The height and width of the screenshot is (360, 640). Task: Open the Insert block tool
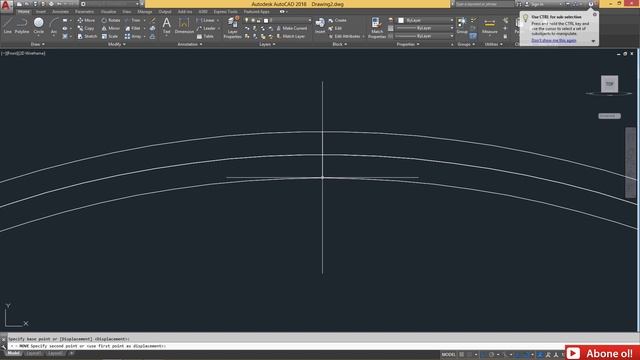coord(320,25)
